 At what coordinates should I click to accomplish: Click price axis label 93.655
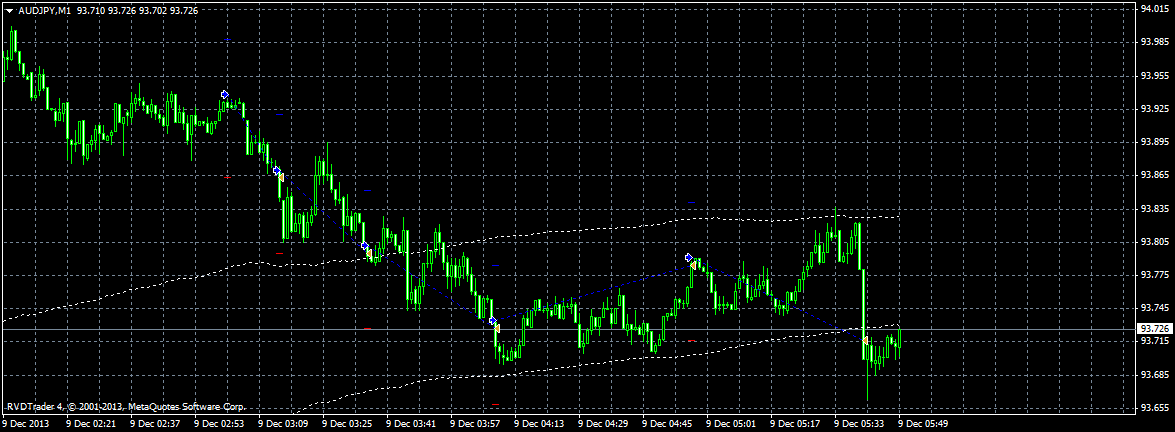pyautogui.click(x=1153, y=407)
